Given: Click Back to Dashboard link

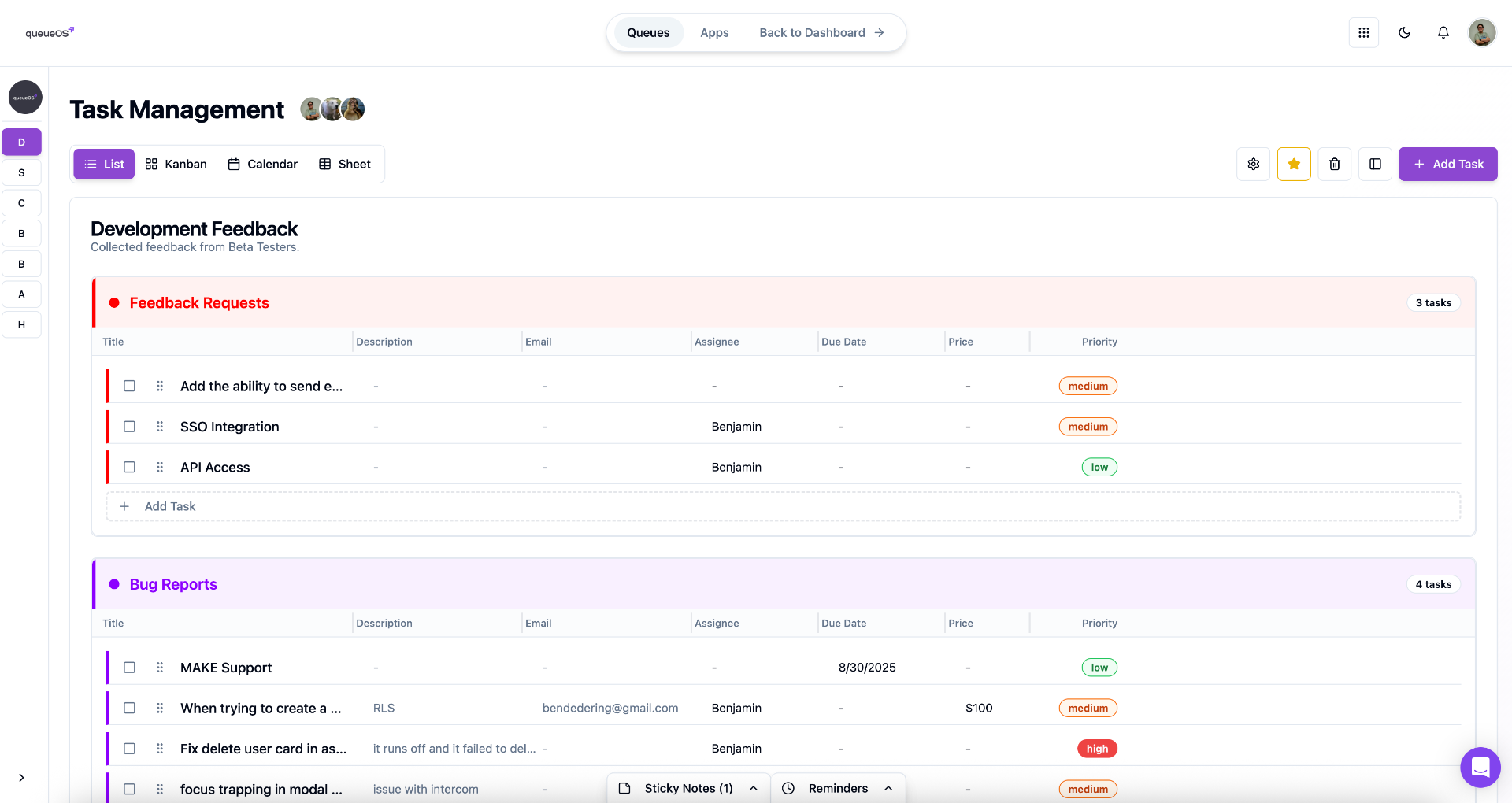Looking at the screenshot, I should pos(821,33).
